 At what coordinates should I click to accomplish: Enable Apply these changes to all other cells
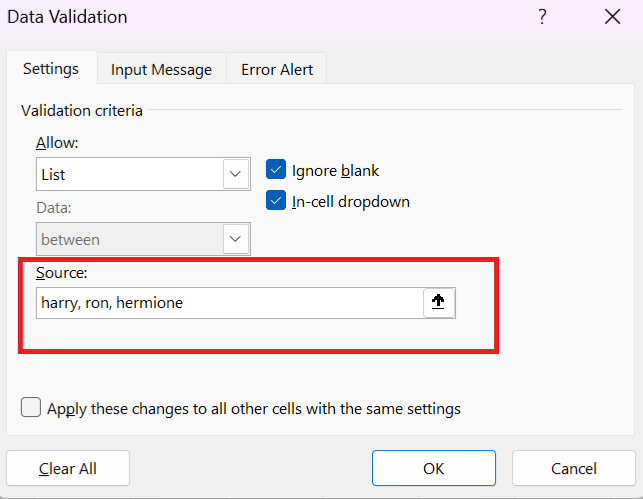point(31,407)
